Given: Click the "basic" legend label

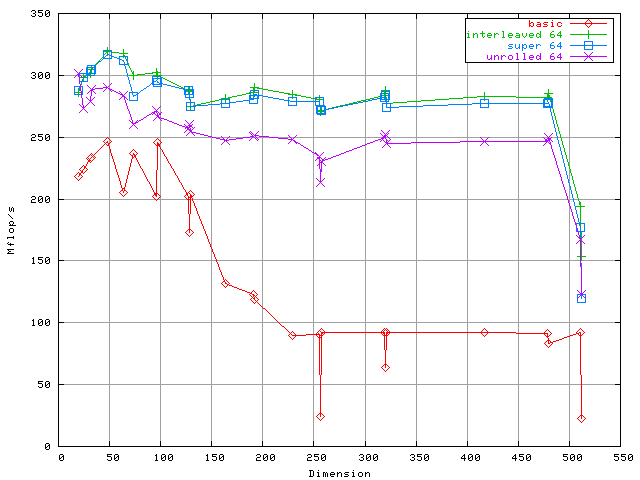Looking at the screenshot, I should (x=544, y=23).
